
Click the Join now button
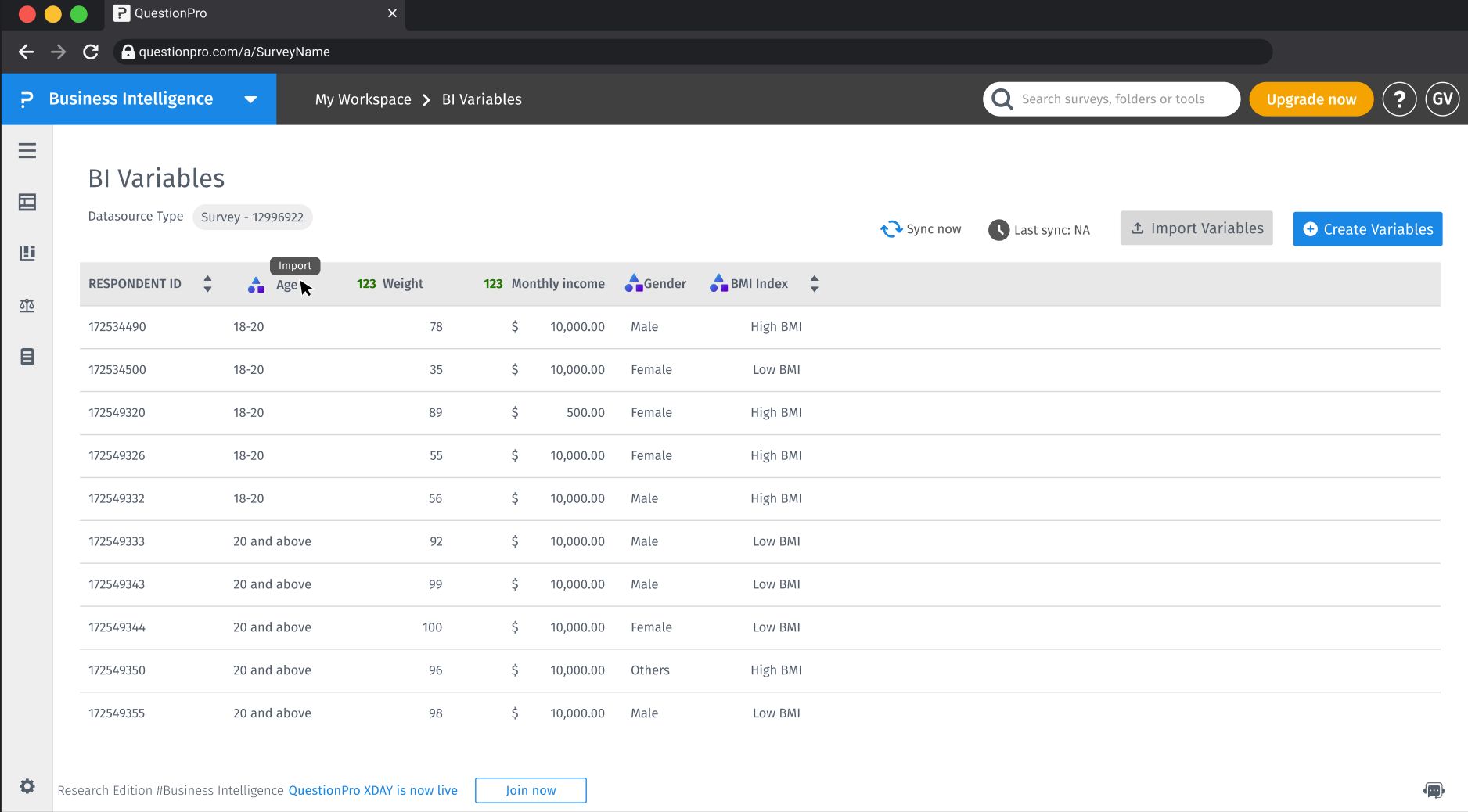pos(531,790)
